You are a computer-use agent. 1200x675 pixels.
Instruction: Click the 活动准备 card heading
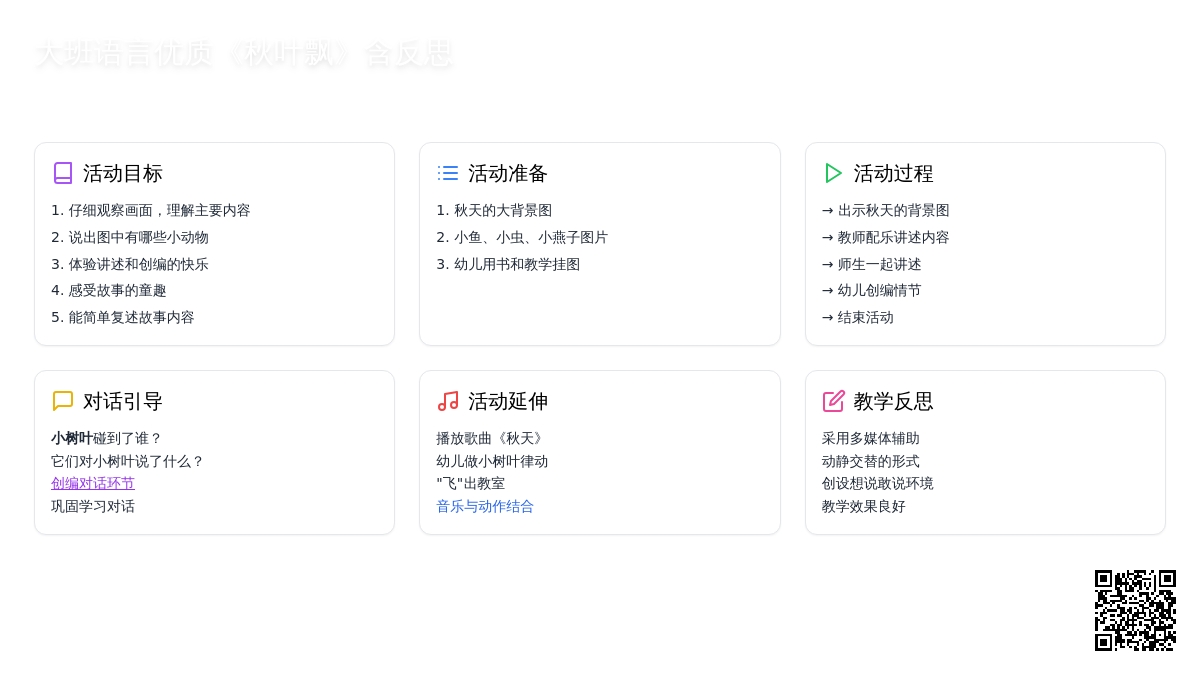508,174
